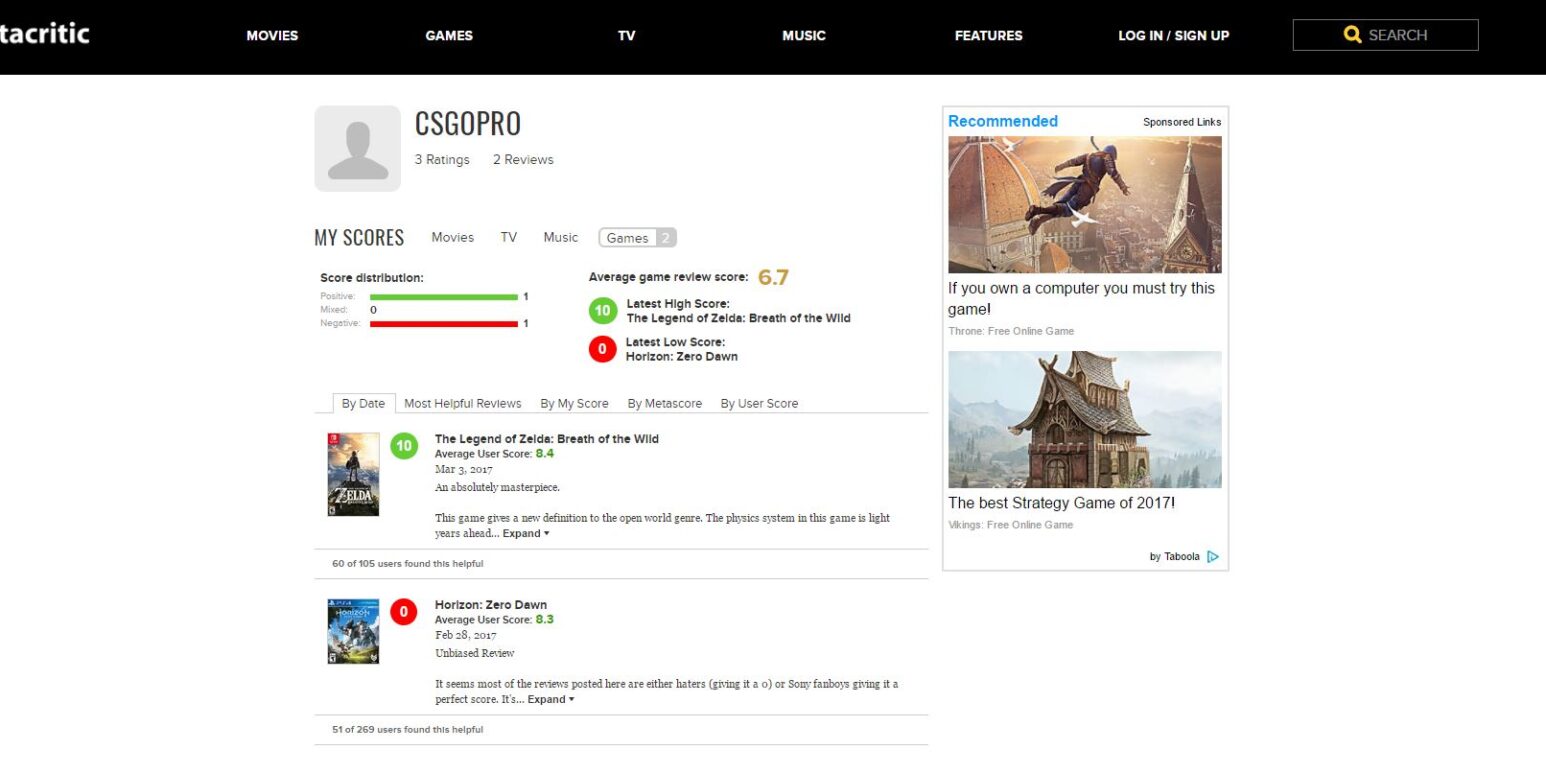Click the 2 Reviews text

tap(523, 160)
